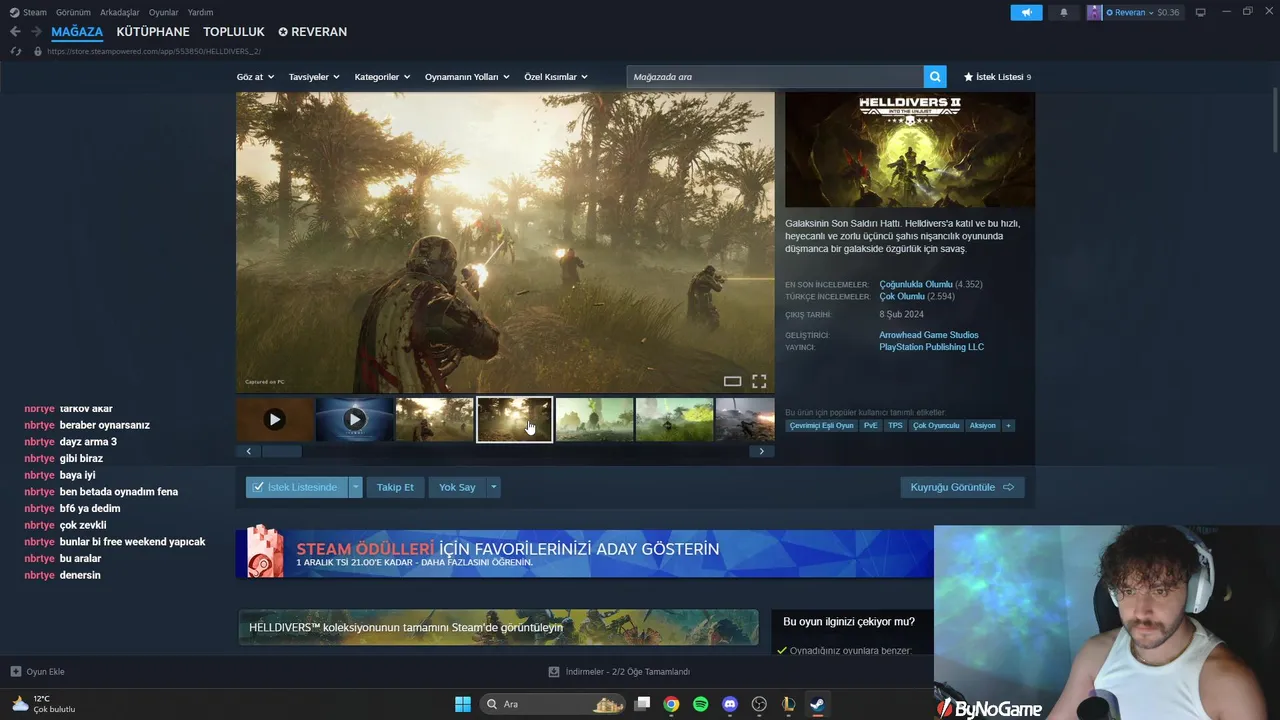1280x720 pixels.
Task: Open the Yardım menu
Action: (200, 12)
